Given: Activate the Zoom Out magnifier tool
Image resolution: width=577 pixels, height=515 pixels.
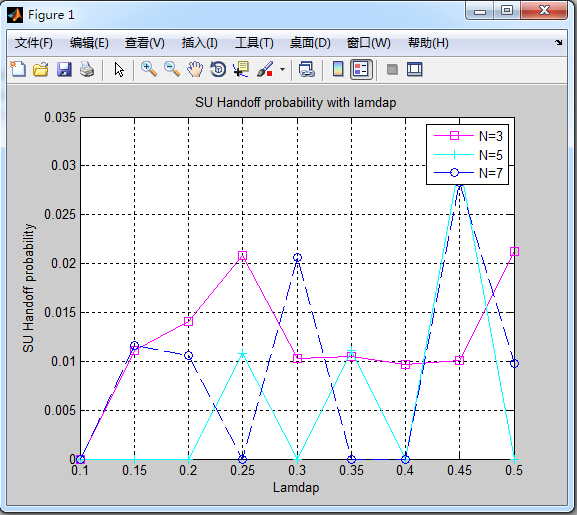Looking at the screenshot, I should pyautogui.click(x=172, y=69).
